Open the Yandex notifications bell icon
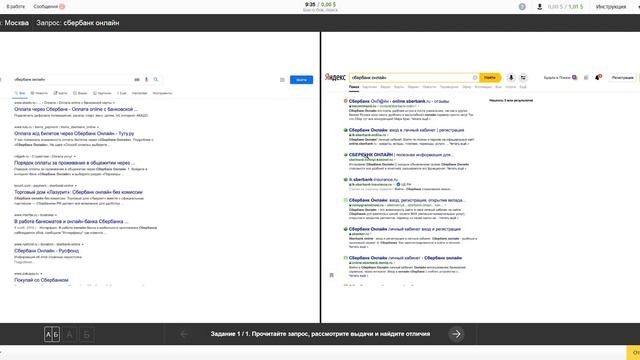This screenshot has width=640, height=360. [598, 77]
